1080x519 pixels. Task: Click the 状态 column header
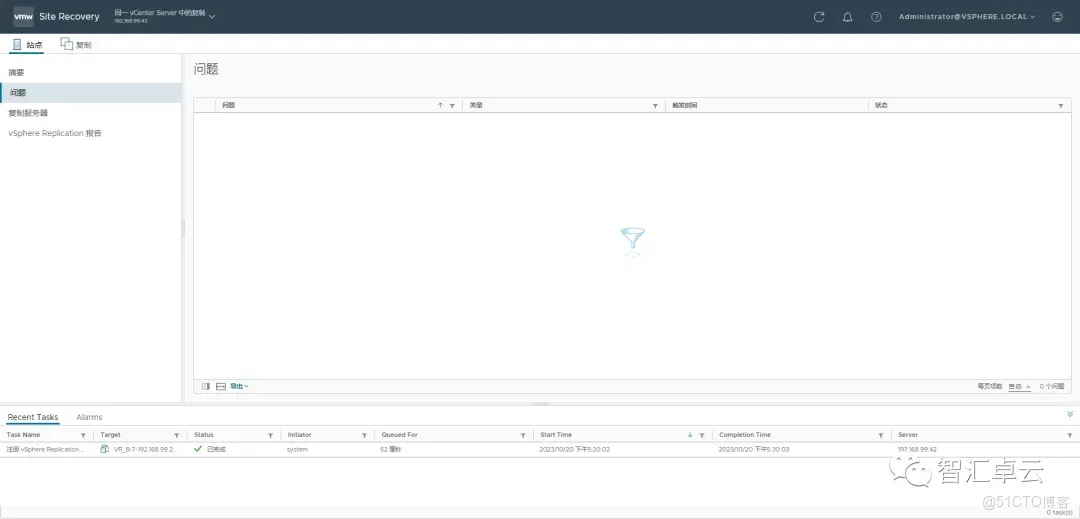click(881, 105)
